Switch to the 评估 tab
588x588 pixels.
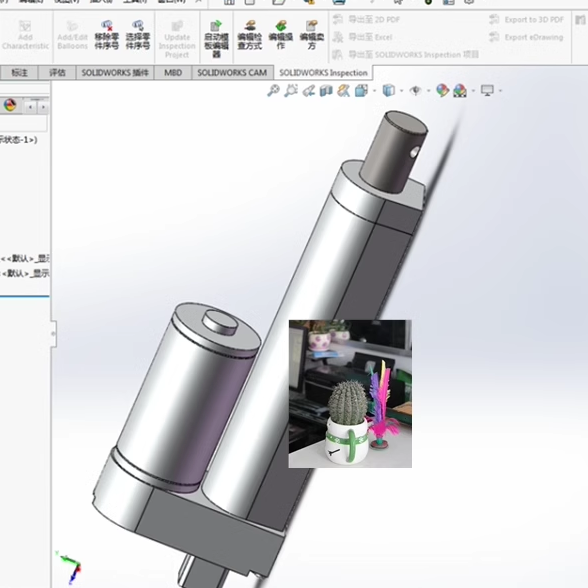click(x=57, y=73)
